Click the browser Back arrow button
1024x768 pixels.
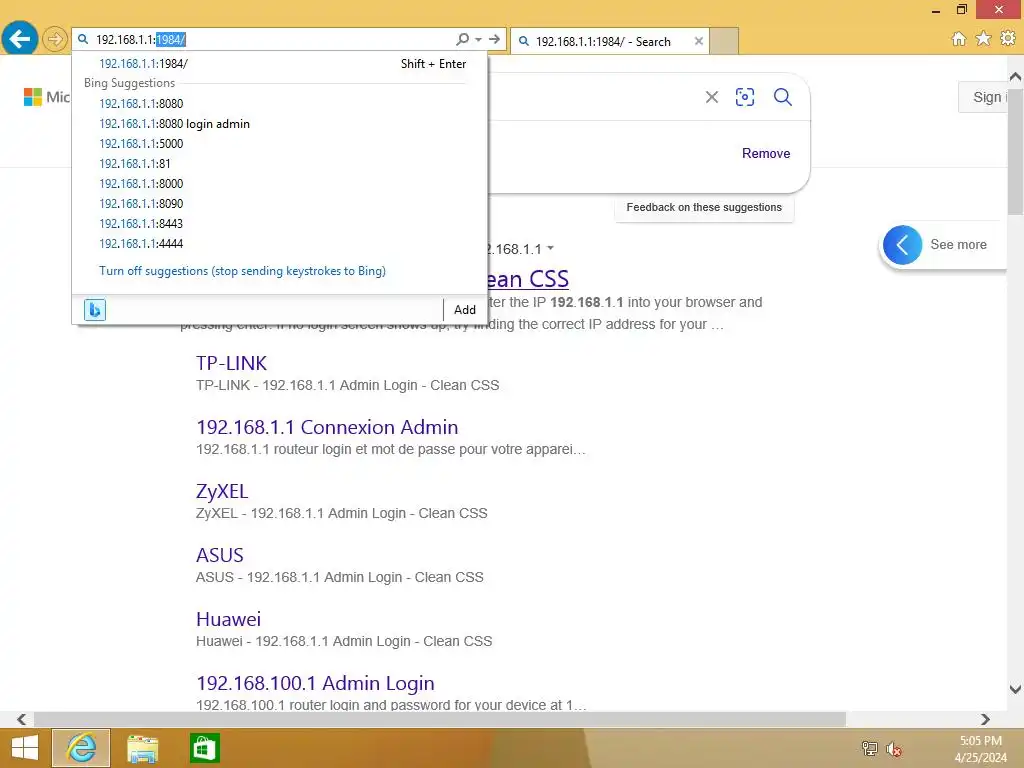tap(20, 39)
